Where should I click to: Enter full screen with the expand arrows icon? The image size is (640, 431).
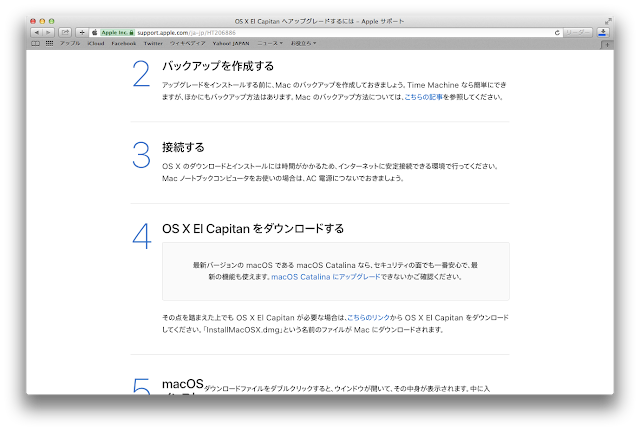point(608,21)
